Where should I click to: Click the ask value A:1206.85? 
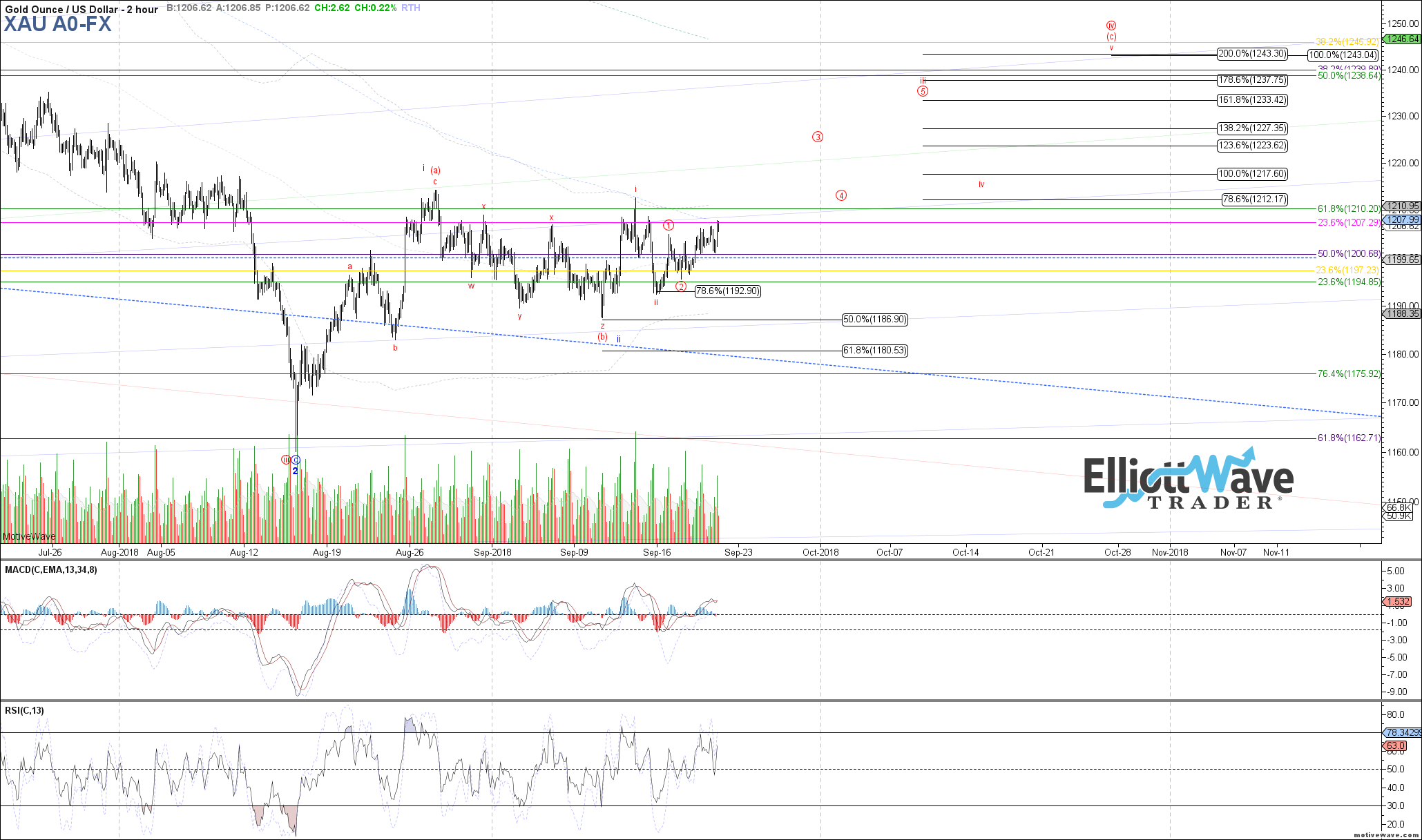click(238, 8)
